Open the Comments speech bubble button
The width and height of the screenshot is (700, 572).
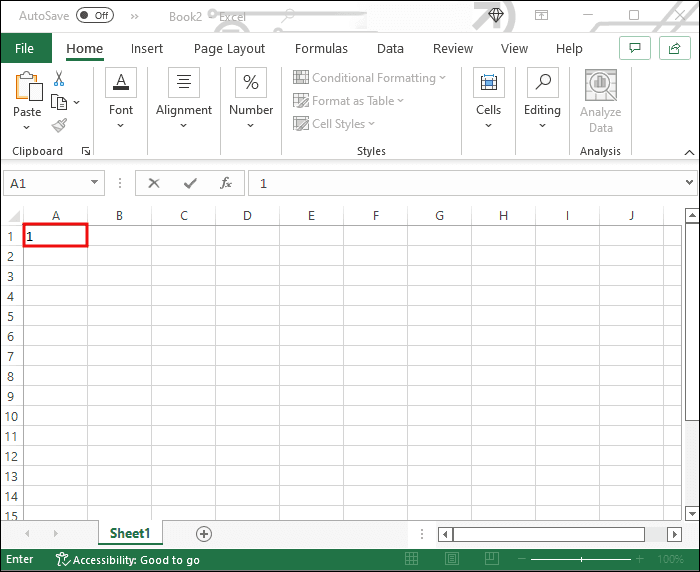(x=635, y=48)
